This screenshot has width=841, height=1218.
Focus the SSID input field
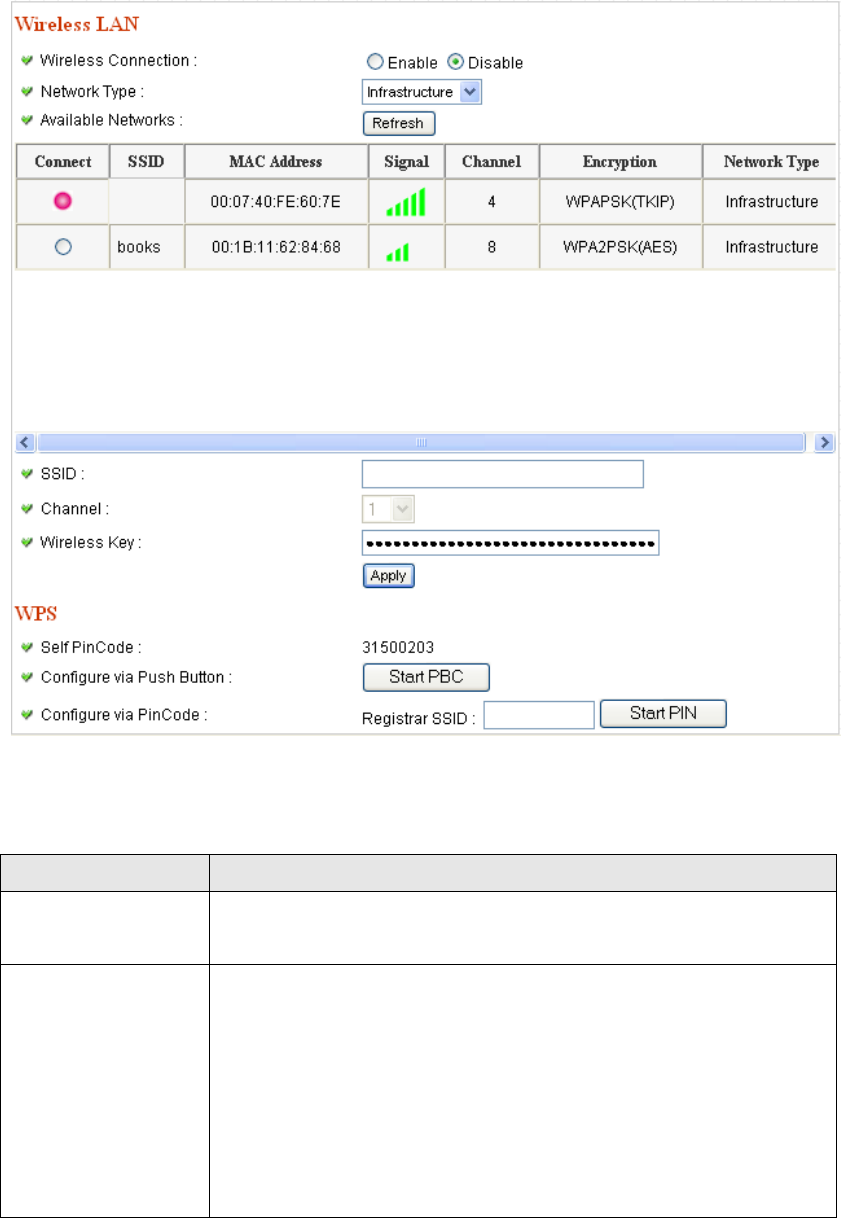pos(503,474)
